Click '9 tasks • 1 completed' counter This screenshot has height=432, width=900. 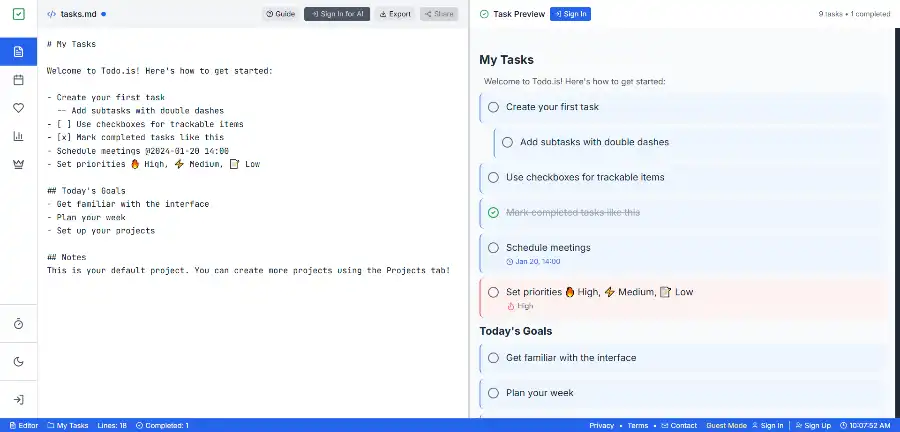[854, 14]
